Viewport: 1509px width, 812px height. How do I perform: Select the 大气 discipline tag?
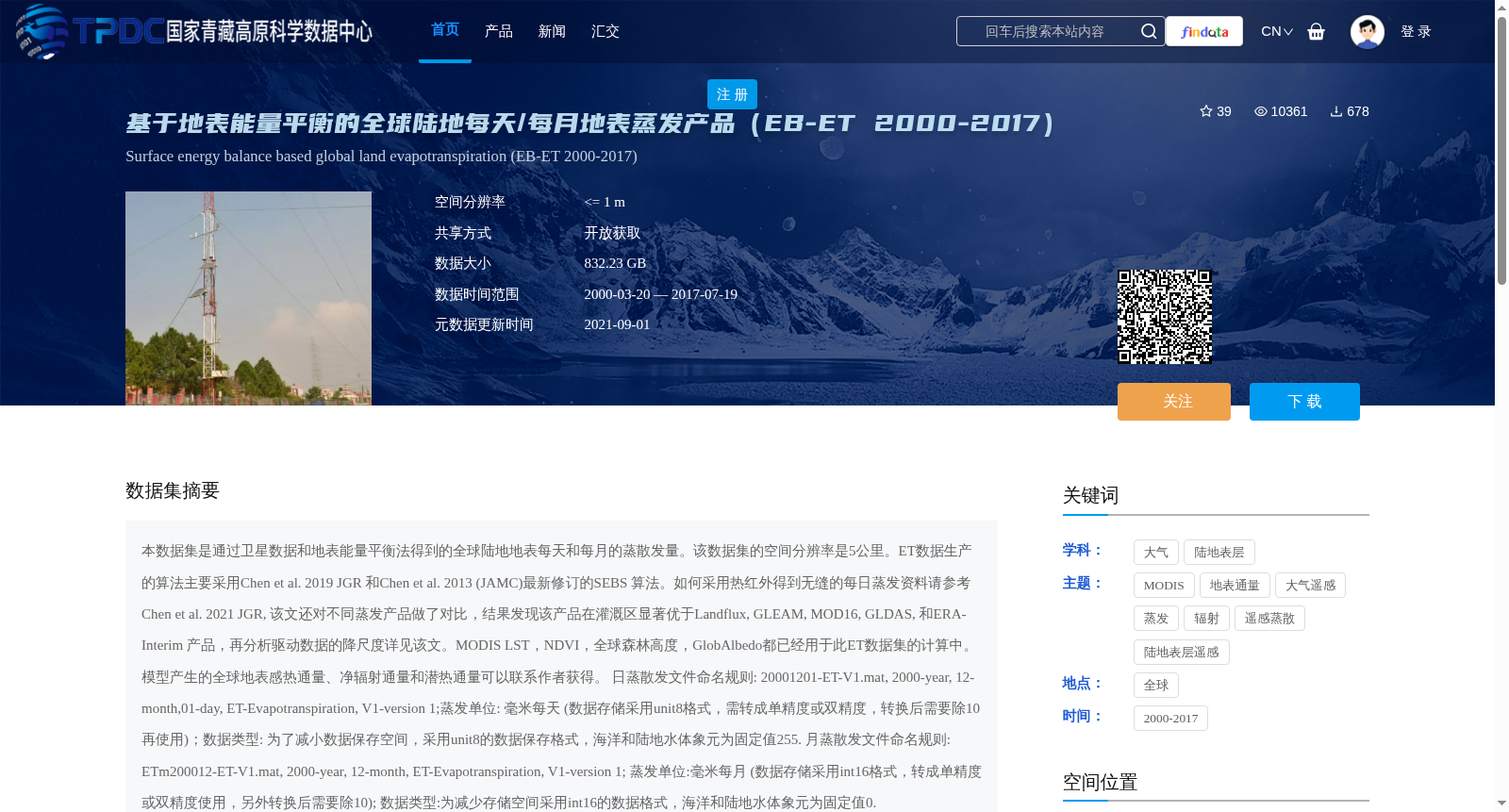click(x=1156, y=553)
